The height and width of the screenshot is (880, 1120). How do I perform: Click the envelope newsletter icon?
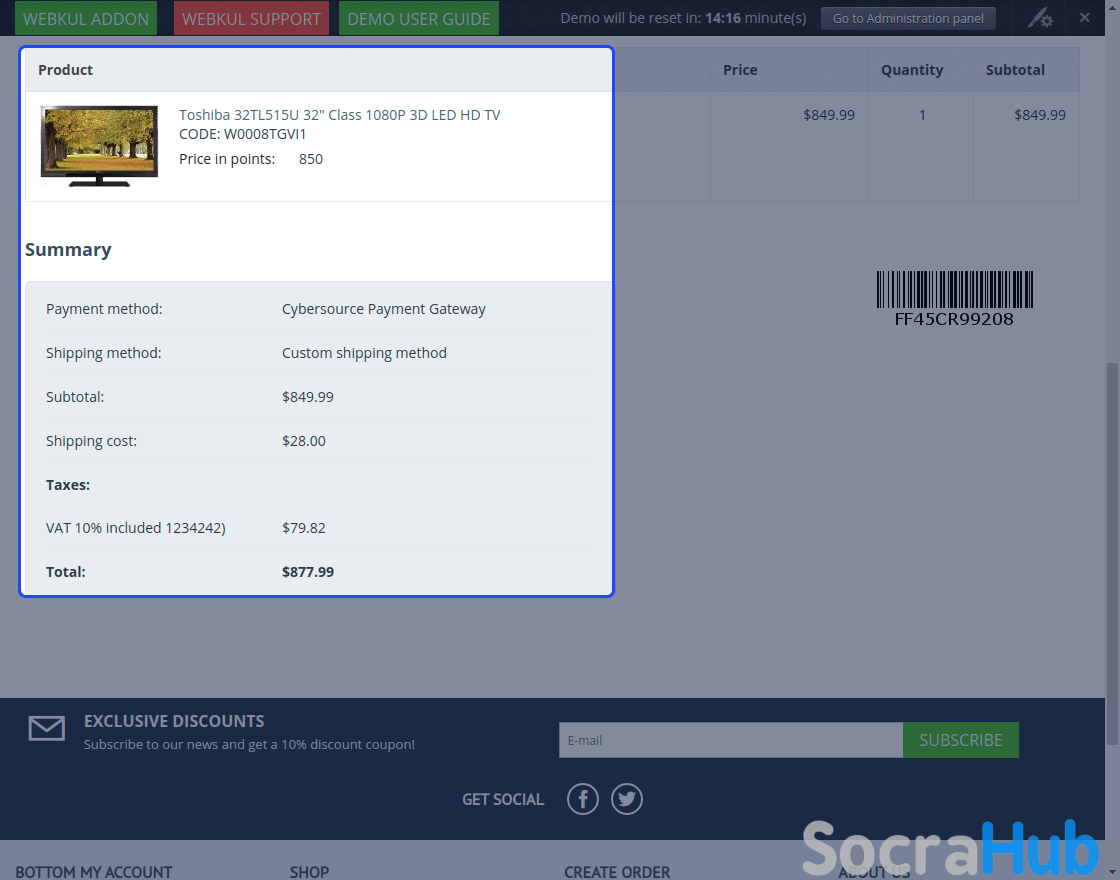(x=46, y=729)
